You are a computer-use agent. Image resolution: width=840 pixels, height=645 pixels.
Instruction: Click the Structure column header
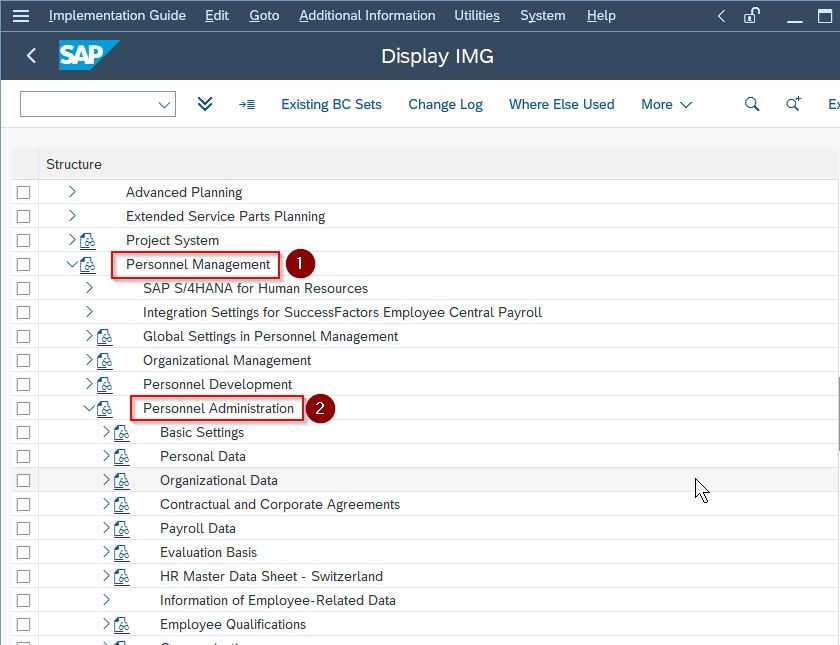click(74, 164)
